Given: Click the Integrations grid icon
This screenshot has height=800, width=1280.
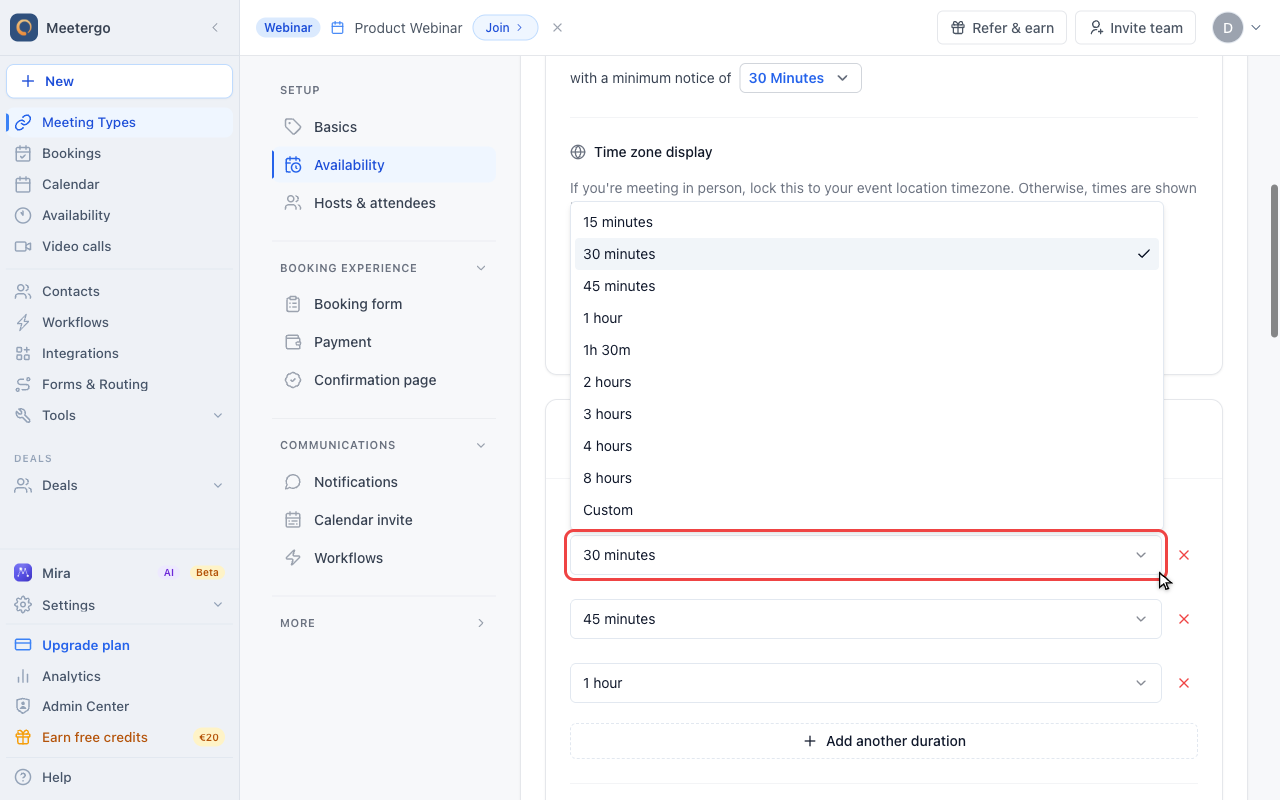Looking at the screenshot, I should 23,353.
